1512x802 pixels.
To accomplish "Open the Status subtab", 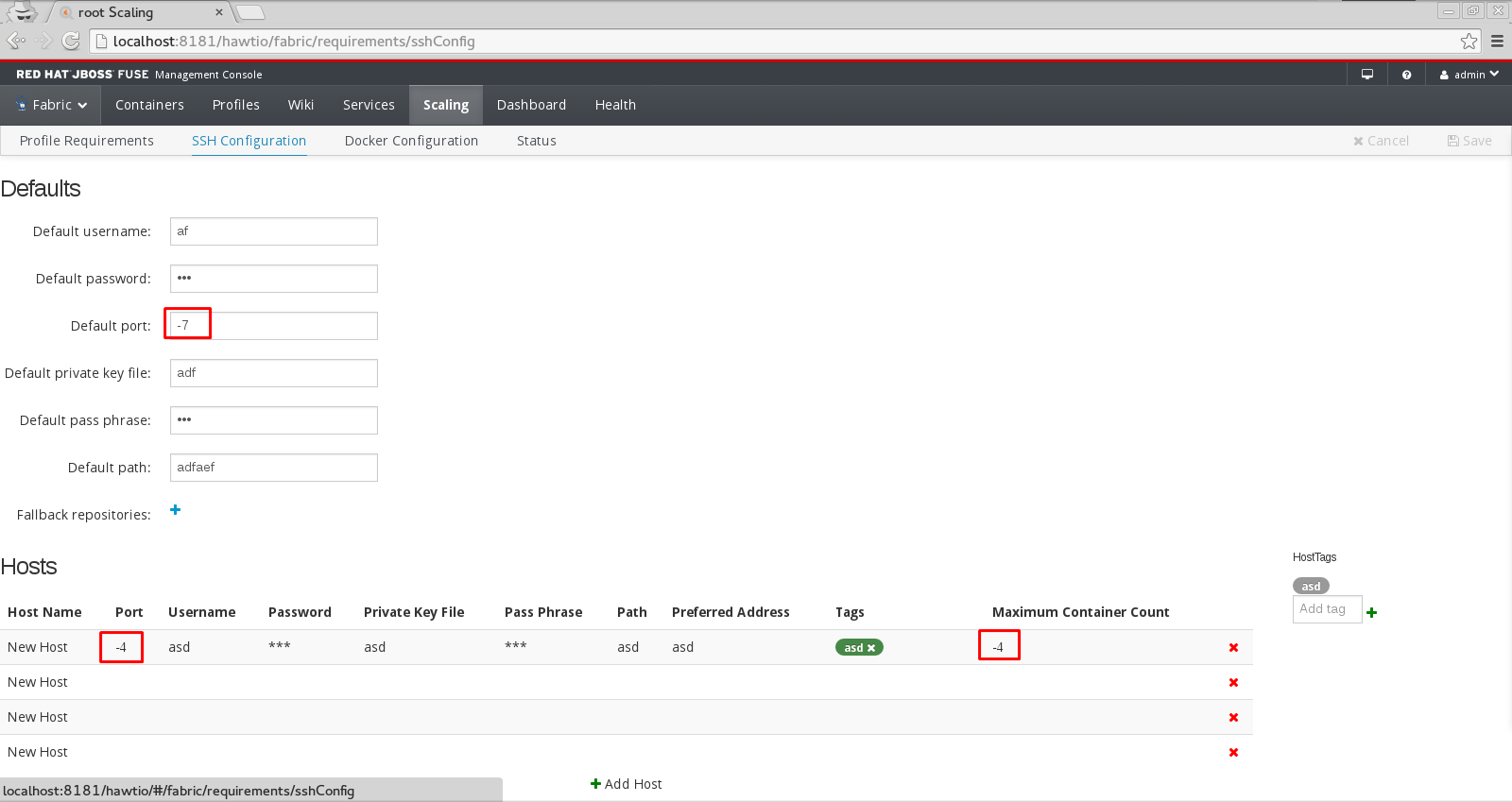I will pos(536,141).
